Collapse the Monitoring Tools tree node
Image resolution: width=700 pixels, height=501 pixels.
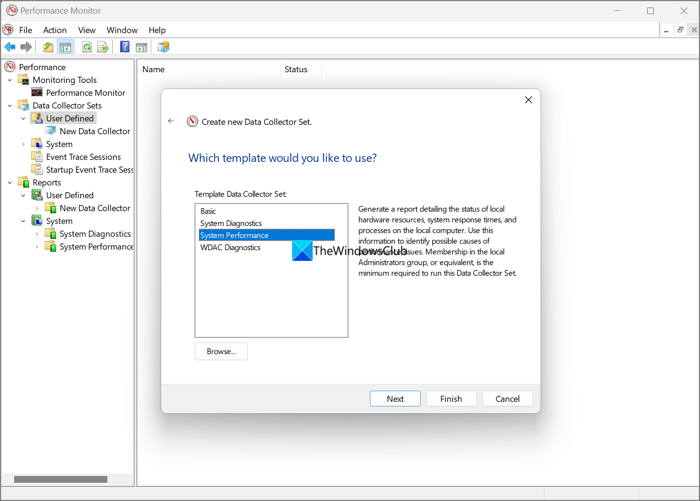[10, 80]
